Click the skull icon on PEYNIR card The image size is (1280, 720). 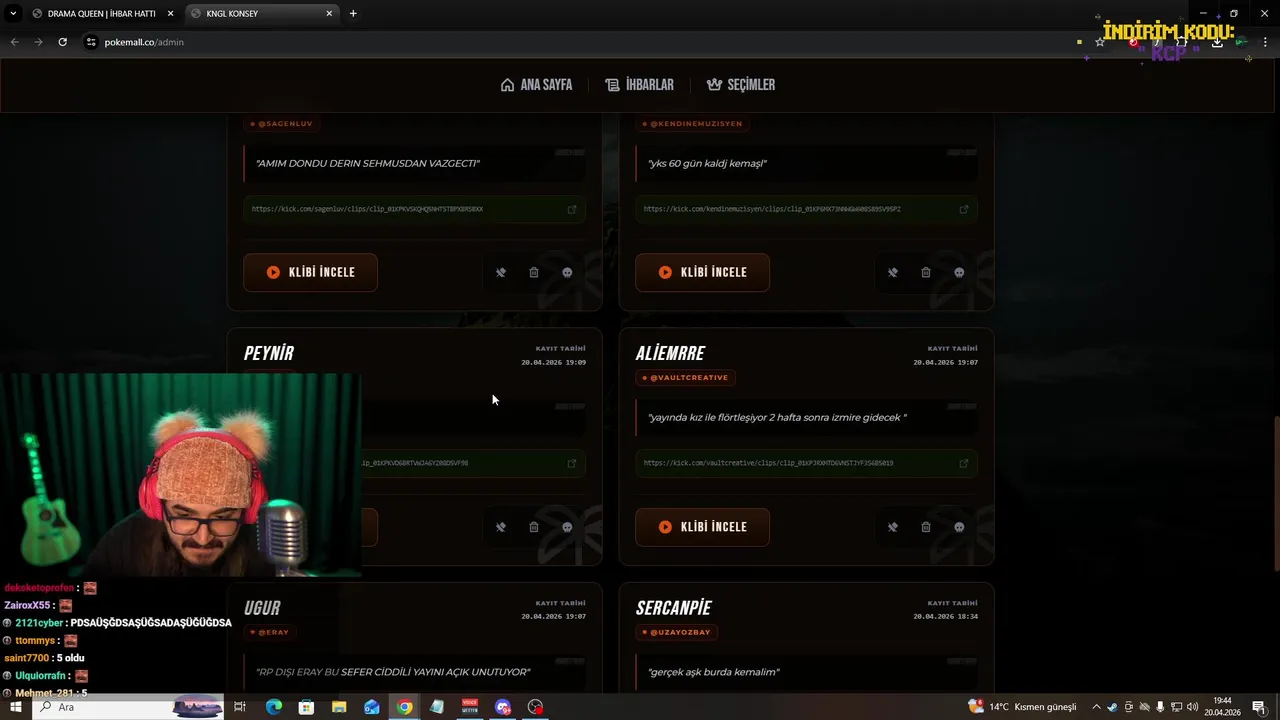click(567, 527)
